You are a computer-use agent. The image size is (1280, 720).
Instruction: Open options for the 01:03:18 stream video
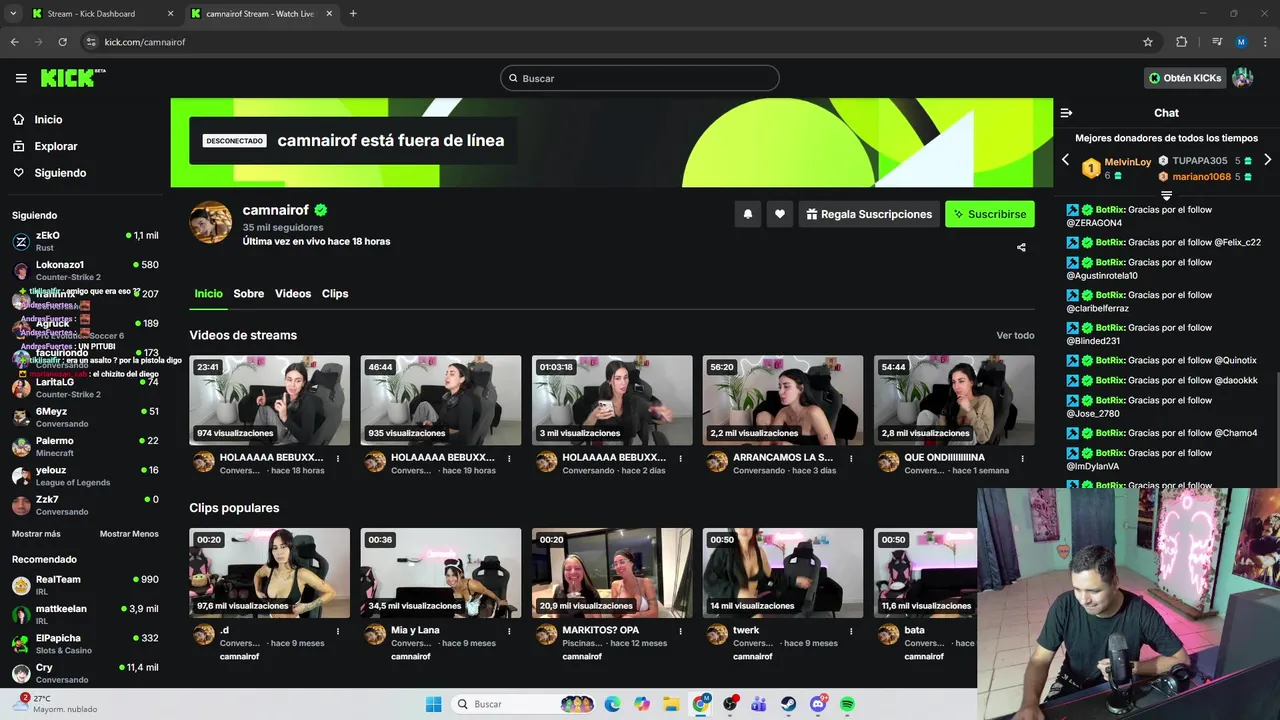pos(680,459)
